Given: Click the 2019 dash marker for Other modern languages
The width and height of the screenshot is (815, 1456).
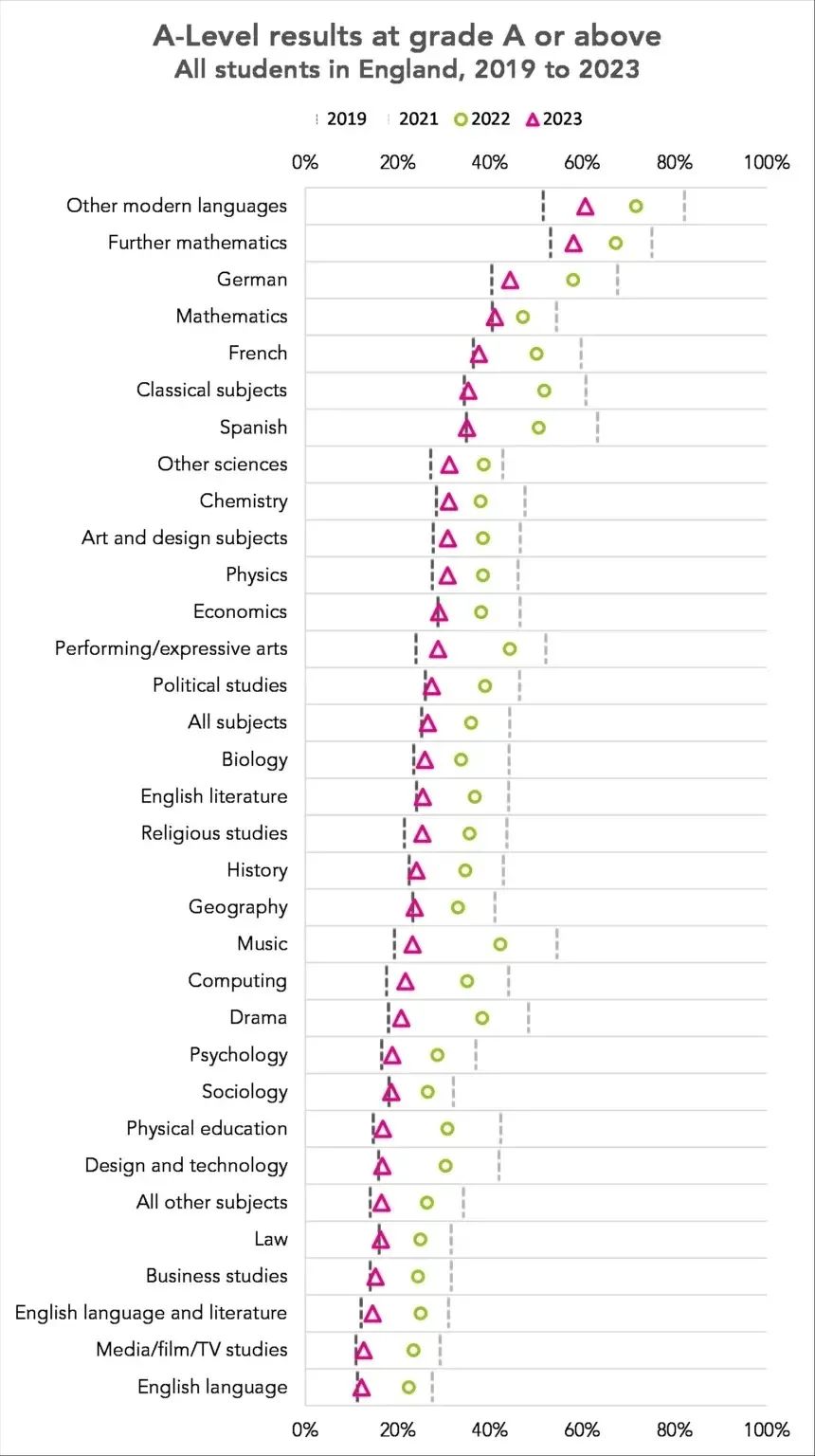Looking at the screenshot, I should click(543, 206).
